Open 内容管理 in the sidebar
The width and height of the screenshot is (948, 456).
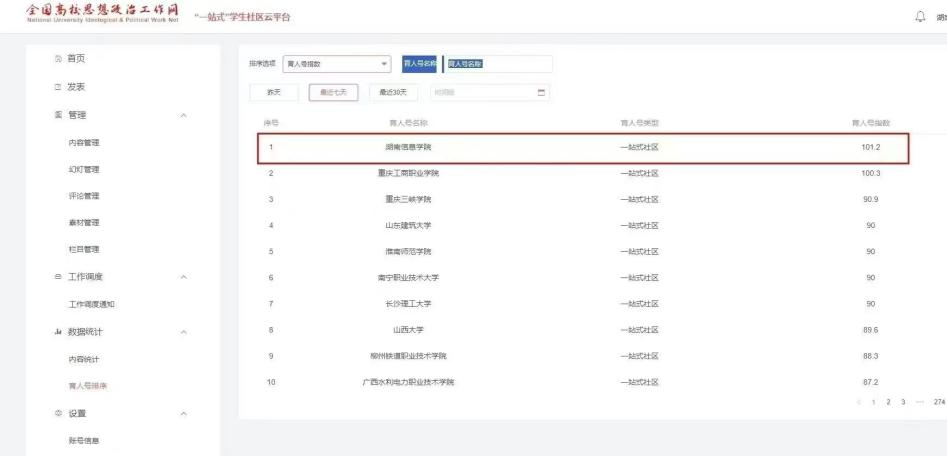(x=84, y=143)
